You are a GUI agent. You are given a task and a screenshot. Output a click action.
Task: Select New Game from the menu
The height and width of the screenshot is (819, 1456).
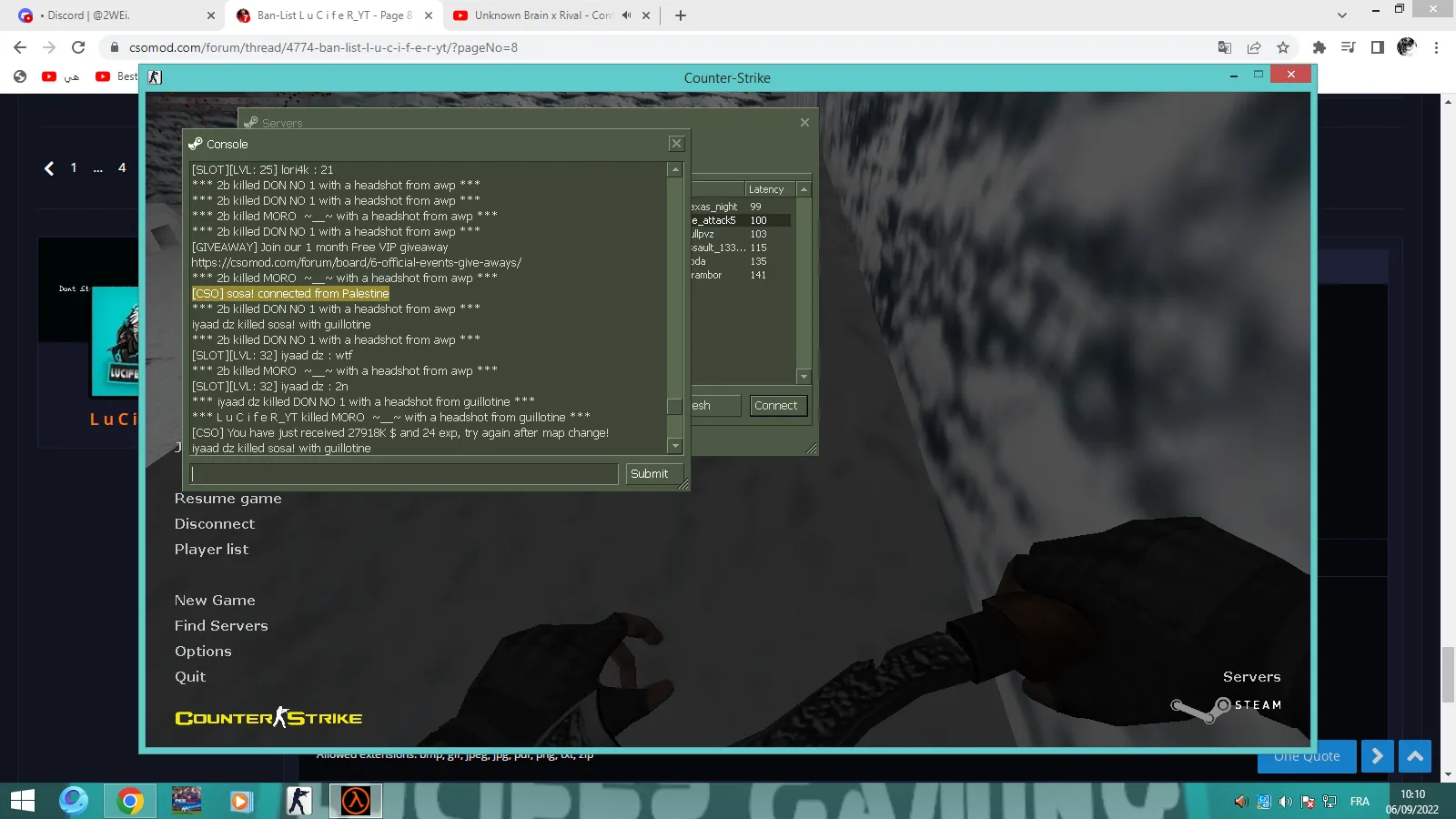(x=216, y=601)
